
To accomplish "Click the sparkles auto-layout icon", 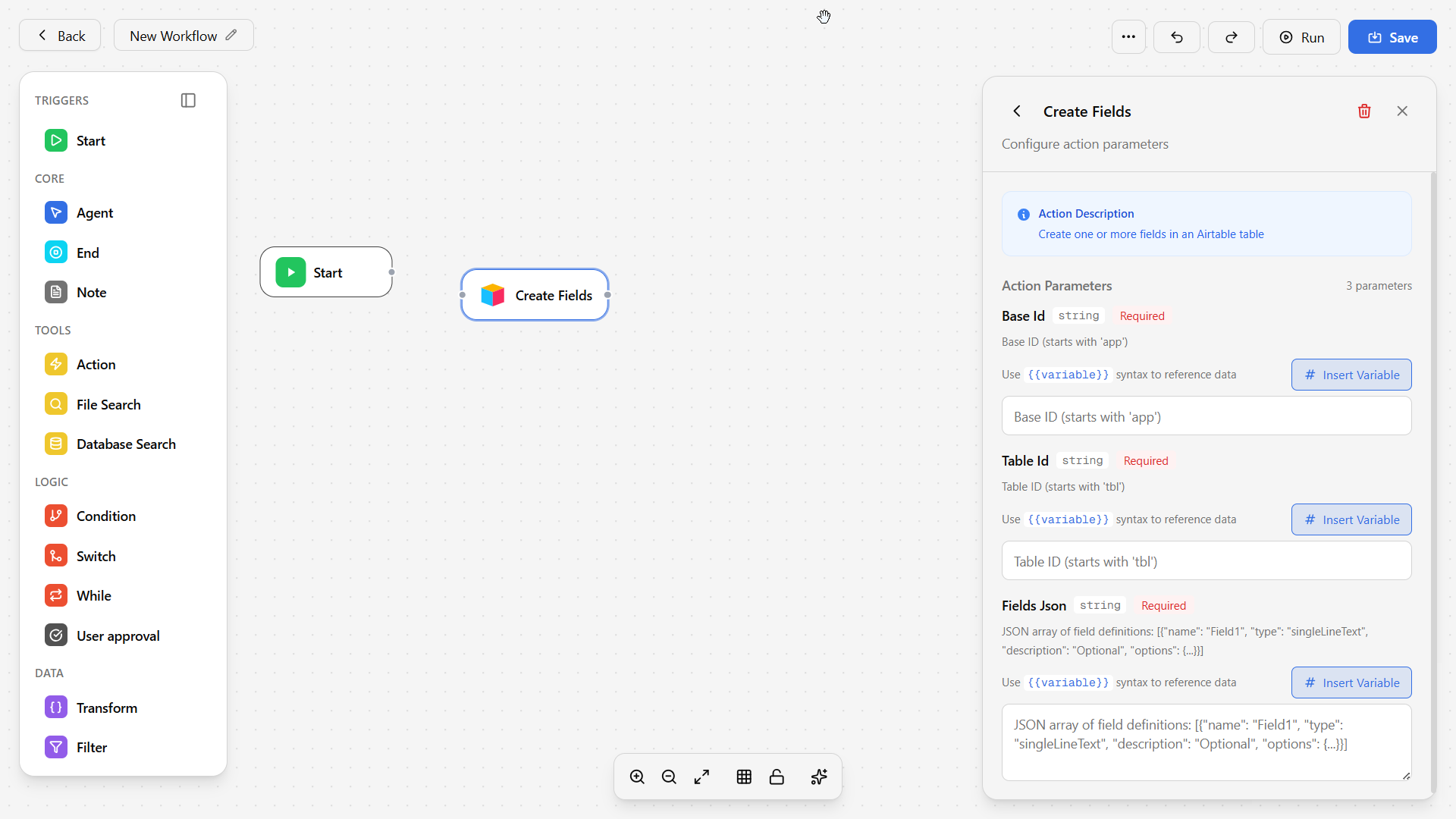I will pos(819,777).
